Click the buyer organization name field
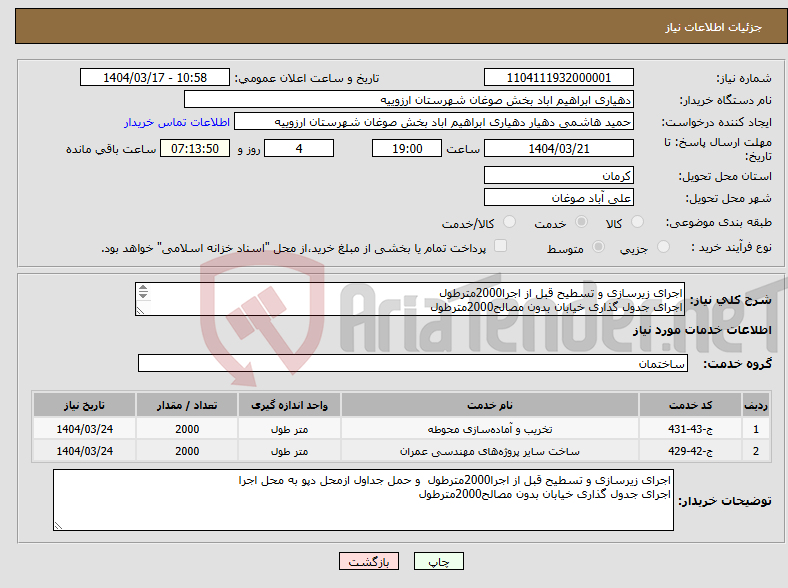788x588 pixels. click(409, 100)
